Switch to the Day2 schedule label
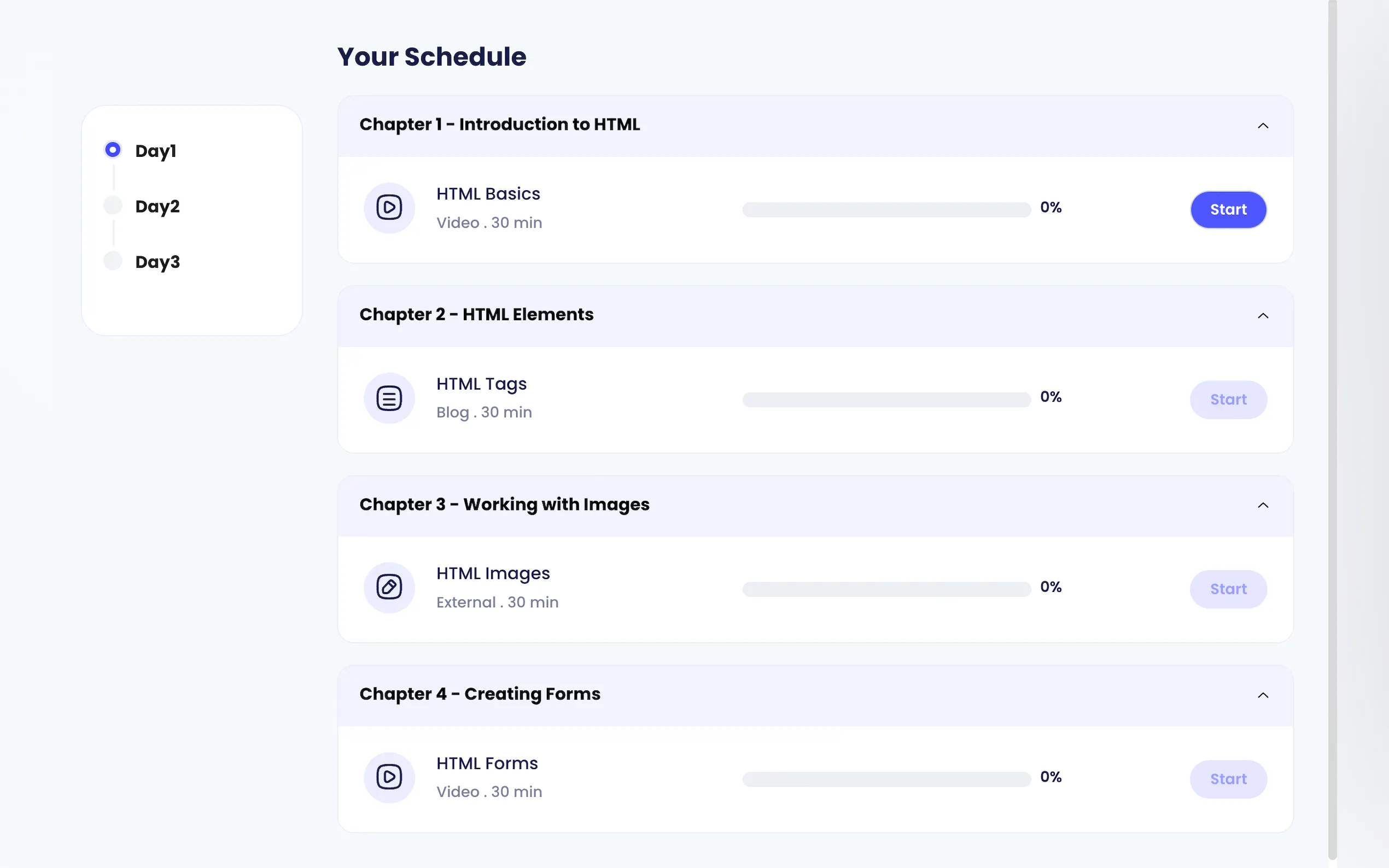The image size is (1389, 868). 157,206
